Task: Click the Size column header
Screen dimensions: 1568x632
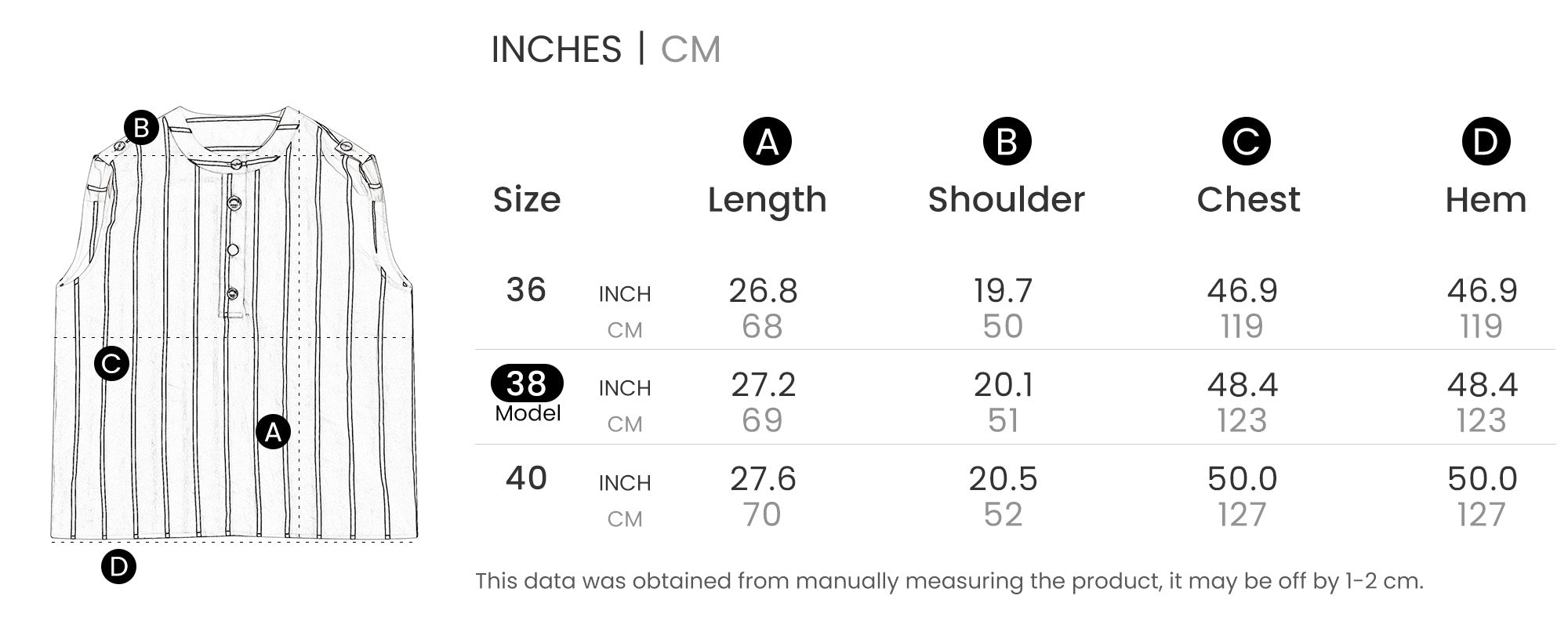Action: [x=527, y=200]
